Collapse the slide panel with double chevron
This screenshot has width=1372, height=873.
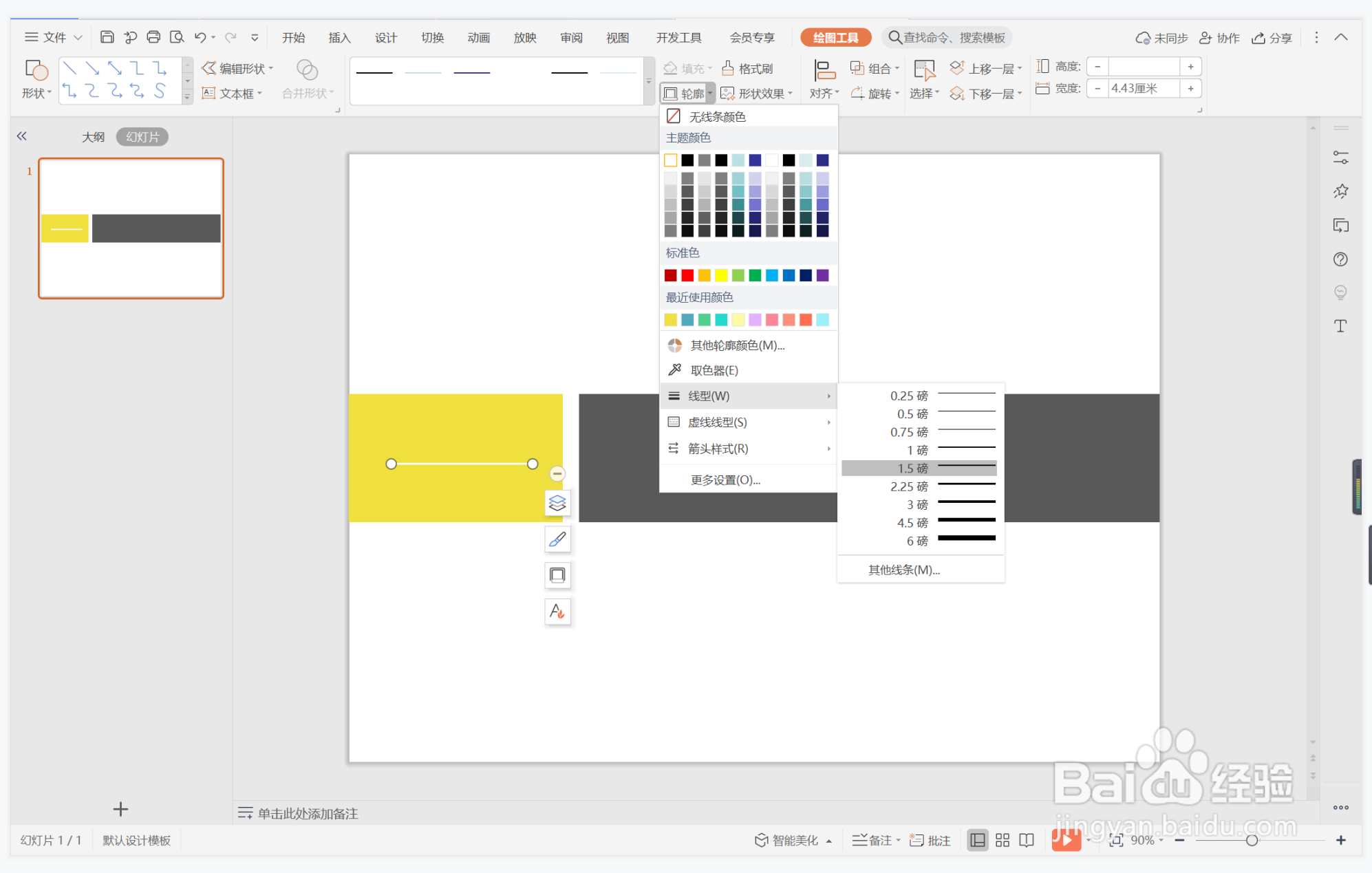pyautogui.click(x=22, y=136)
